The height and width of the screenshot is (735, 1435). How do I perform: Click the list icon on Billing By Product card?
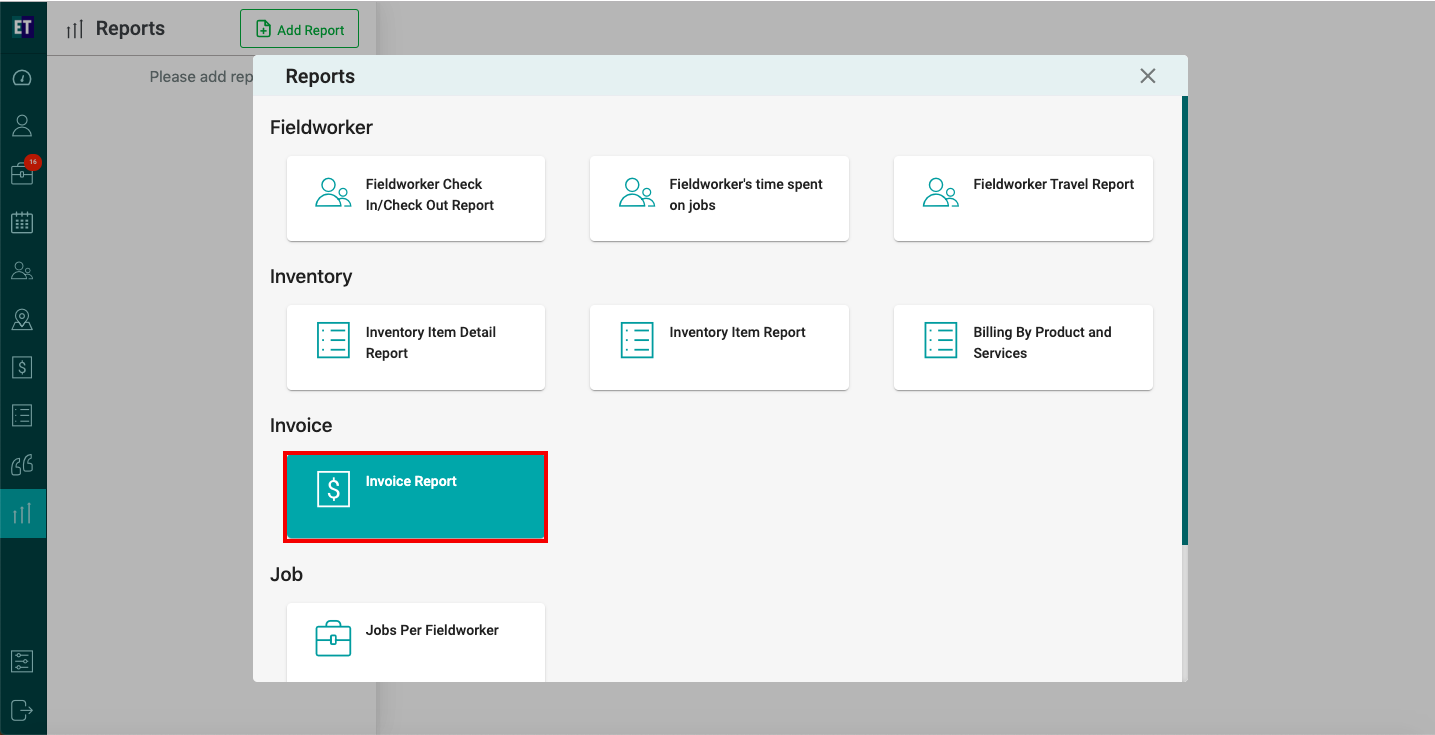941,340
